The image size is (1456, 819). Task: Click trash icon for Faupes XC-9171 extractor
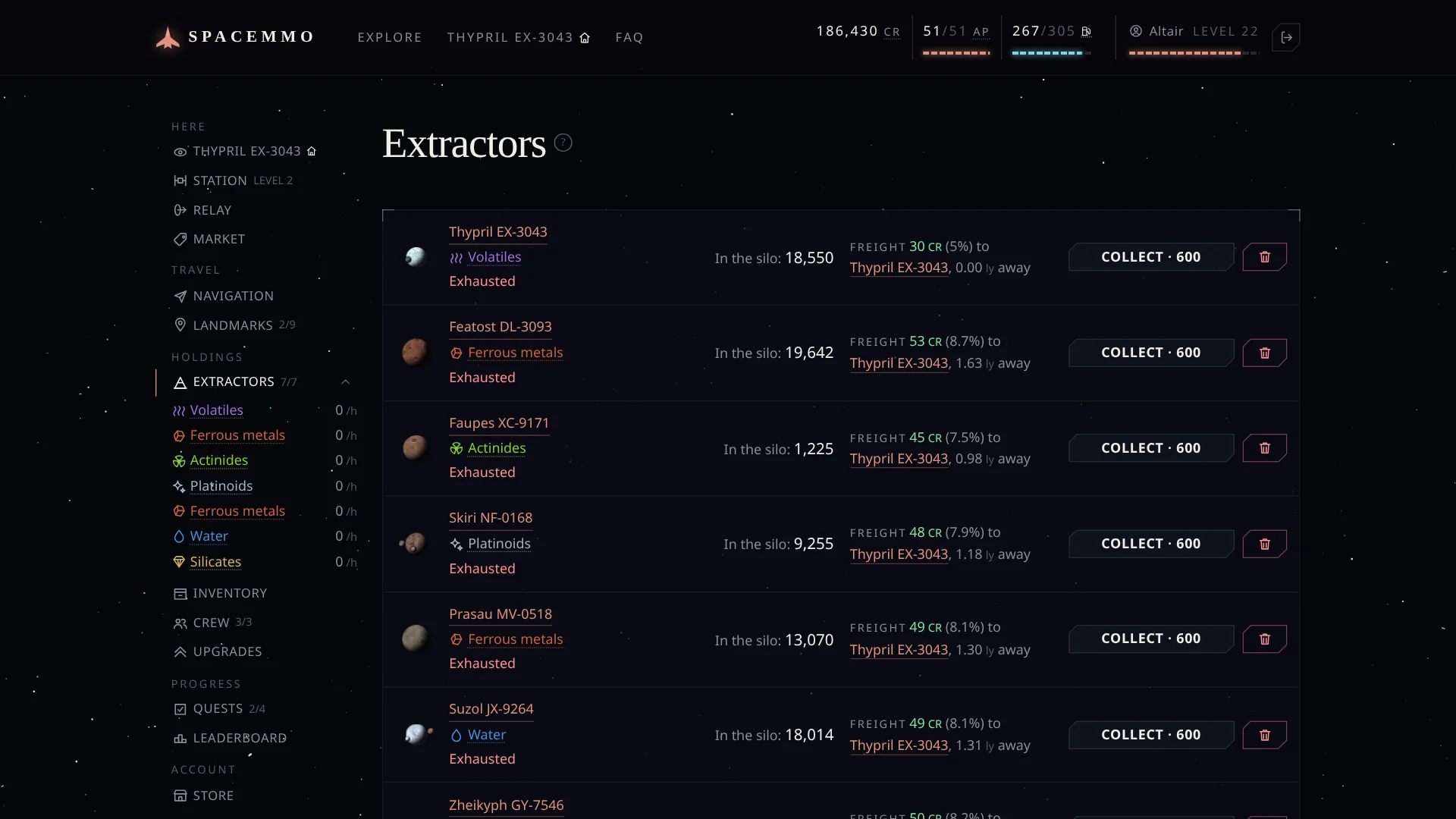(x=1264, y=448)
